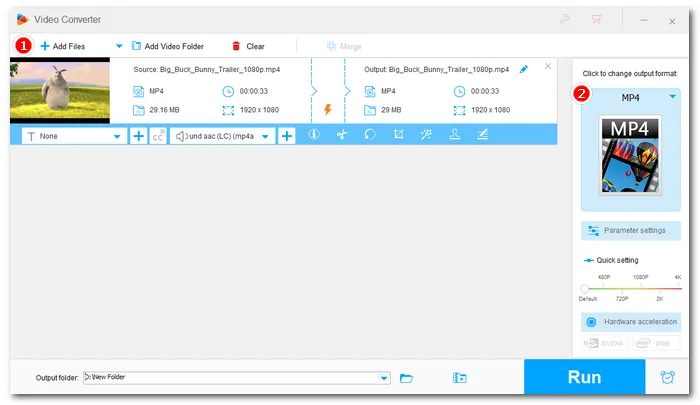This screenshot has width=700, height=405.
Task: Click the Merge button
Action: click(x=344, y=46)
